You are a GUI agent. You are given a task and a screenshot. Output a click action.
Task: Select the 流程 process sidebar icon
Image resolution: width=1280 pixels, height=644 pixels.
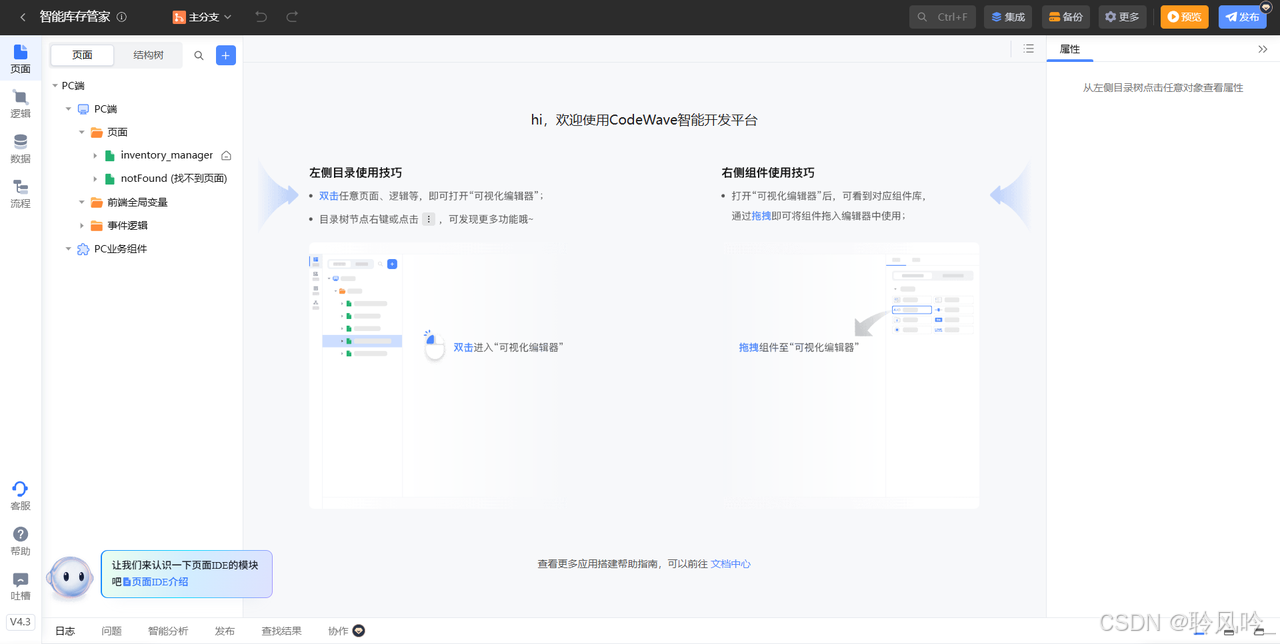(x=20, y=194)
